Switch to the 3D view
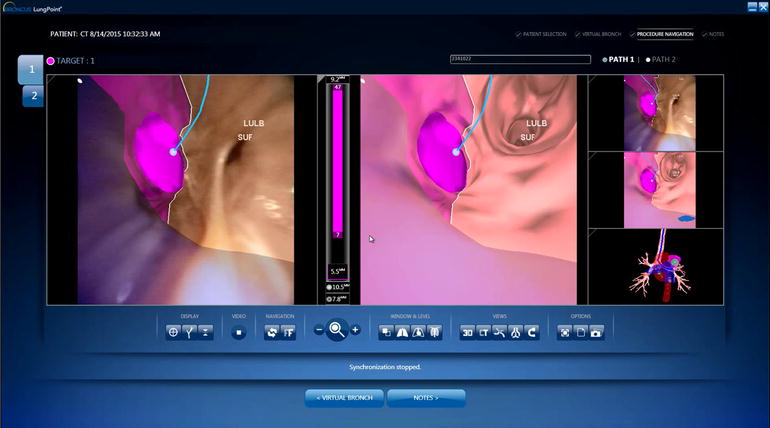This screenshot has height=428, width=770. (467, 332)
